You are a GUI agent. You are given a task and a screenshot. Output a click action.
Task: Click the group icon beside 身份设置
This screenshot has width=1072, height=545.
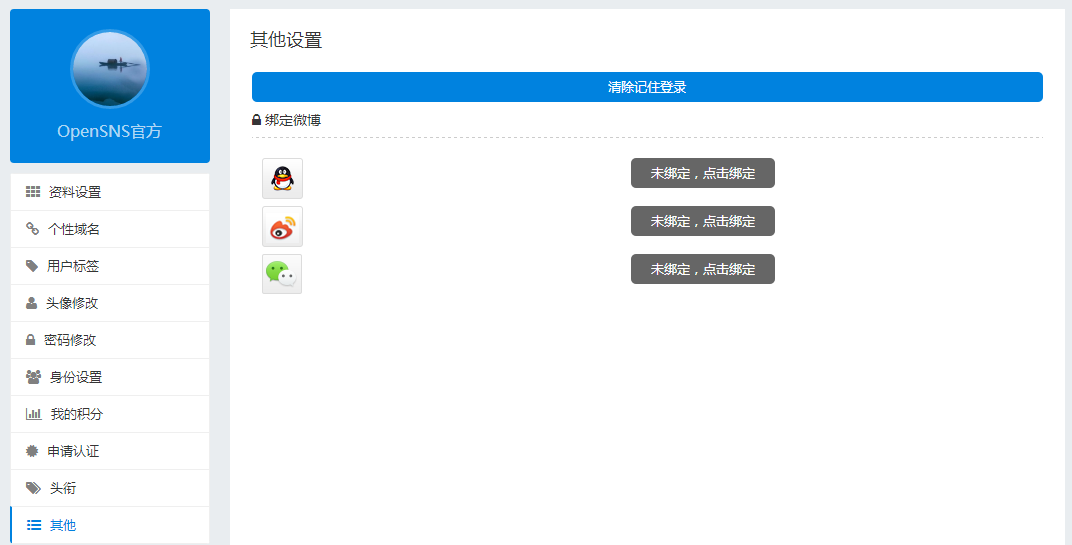pyautogui.click(x=33, y=376)
